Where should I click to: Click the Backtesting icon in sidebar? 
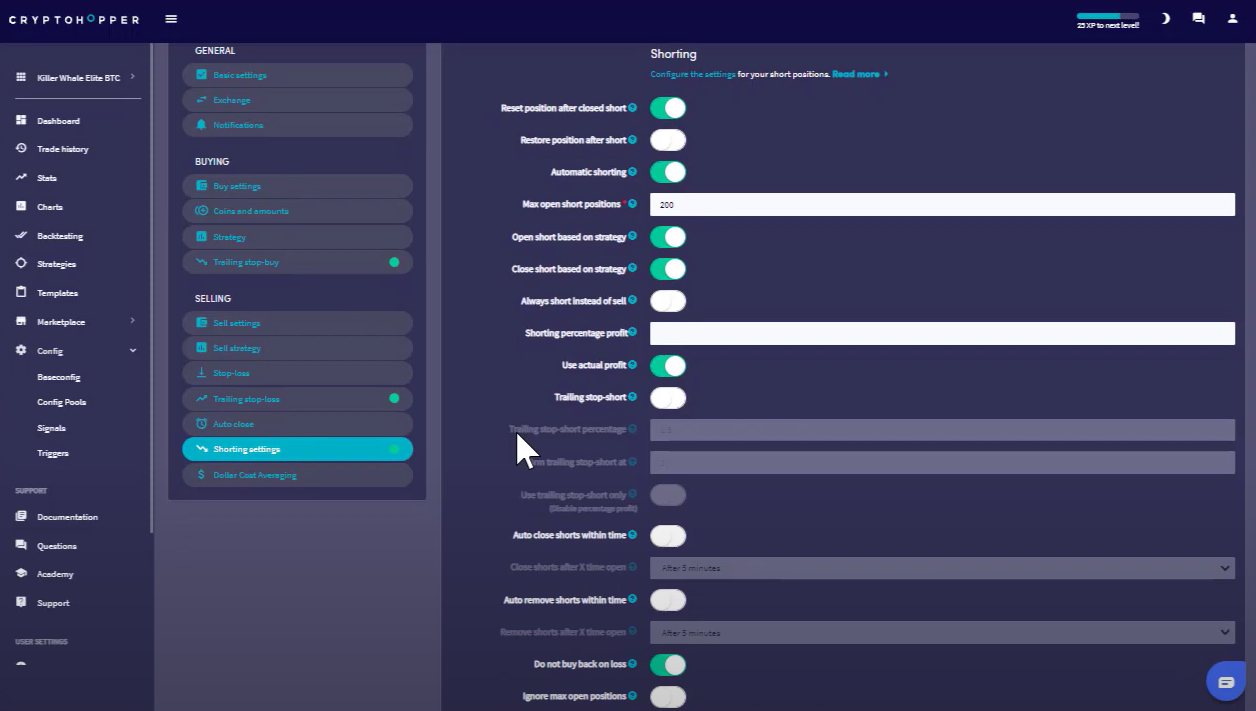tap(21, 236)
